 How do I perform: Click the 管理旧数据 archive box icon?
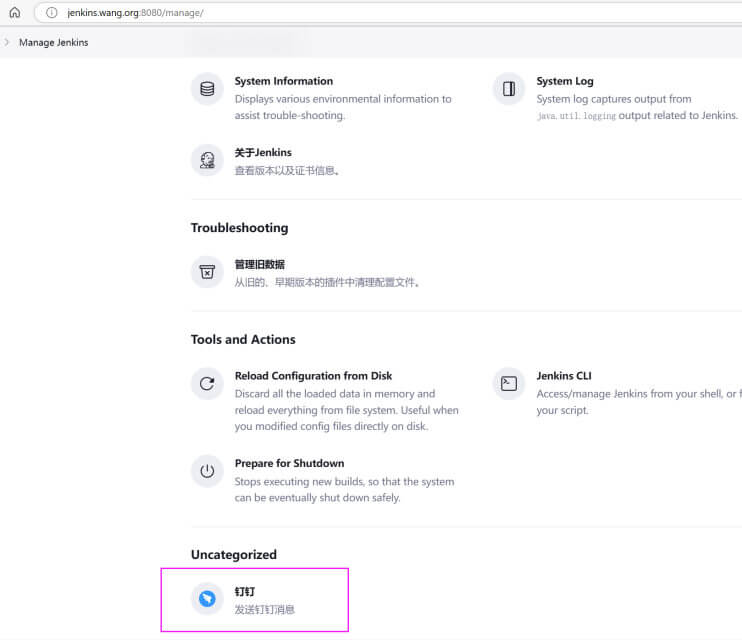[207, 272]
